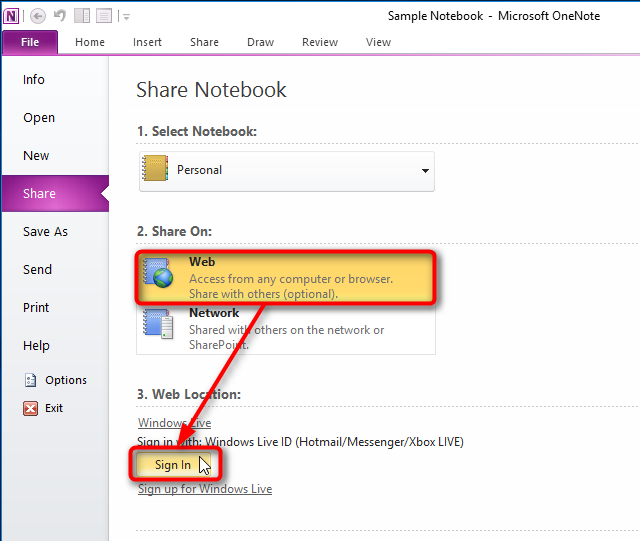Select Print in the backstage menu

(55, 307)
